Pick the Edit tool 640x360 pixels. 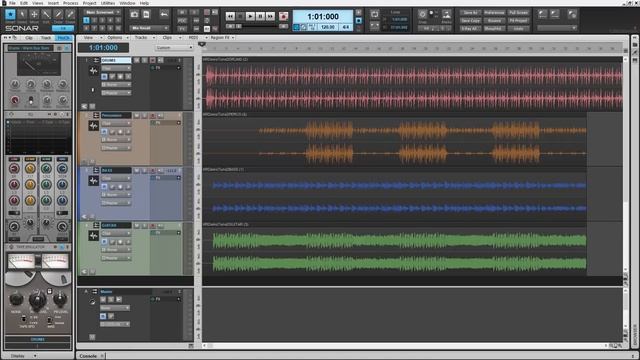[x=46, y=15]
